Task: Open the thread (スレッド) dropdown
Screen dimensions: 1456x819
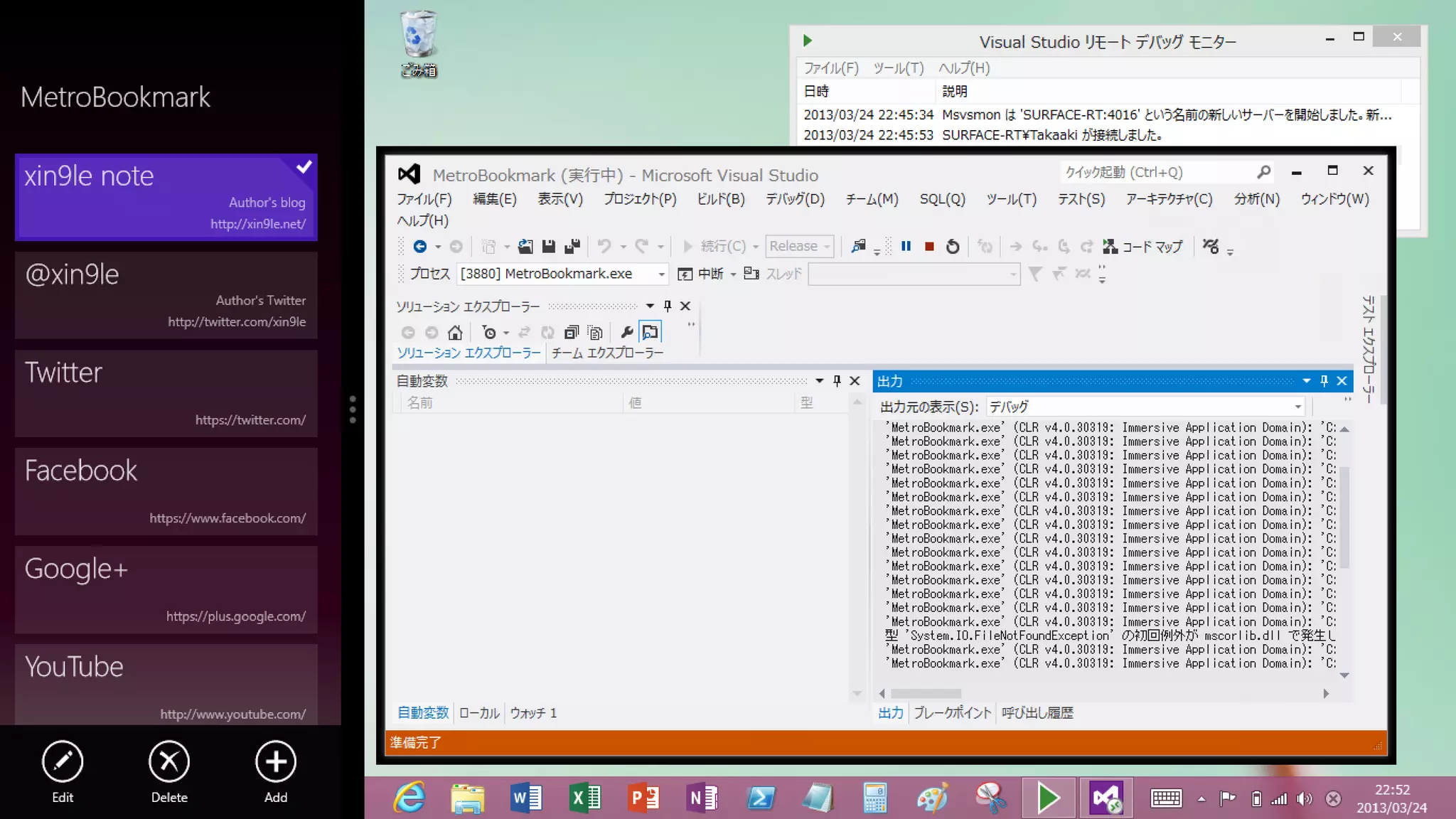Action: [x=914, y=274]
